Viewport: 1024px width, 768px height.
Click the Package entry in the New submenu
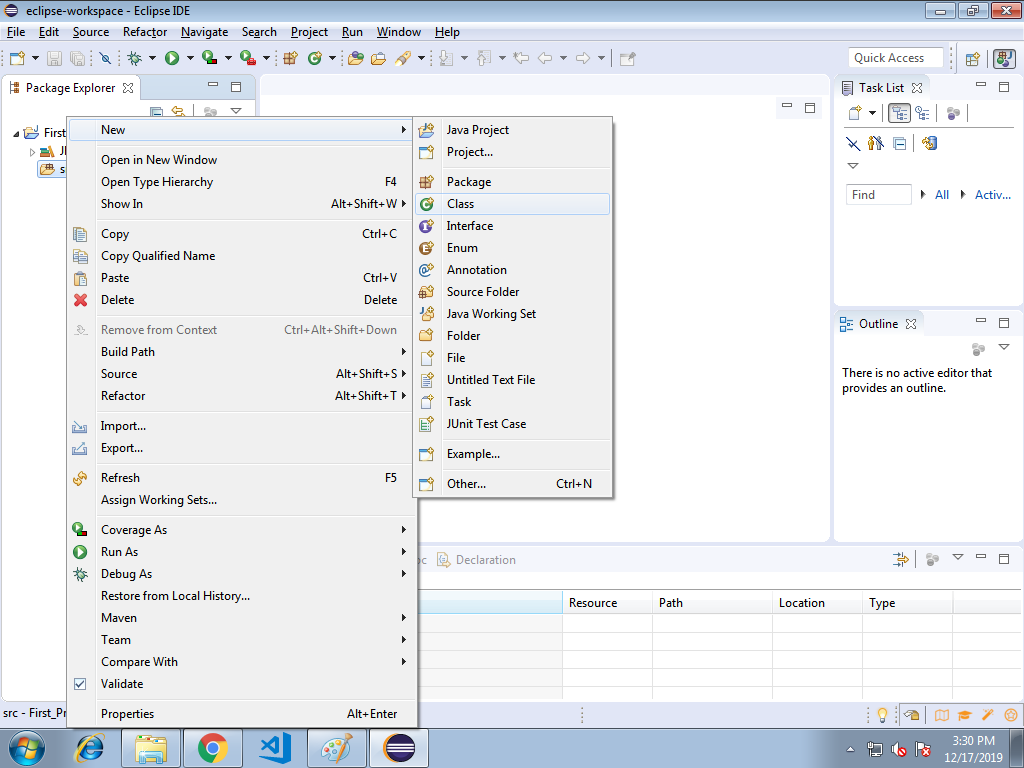pos(513,182)
